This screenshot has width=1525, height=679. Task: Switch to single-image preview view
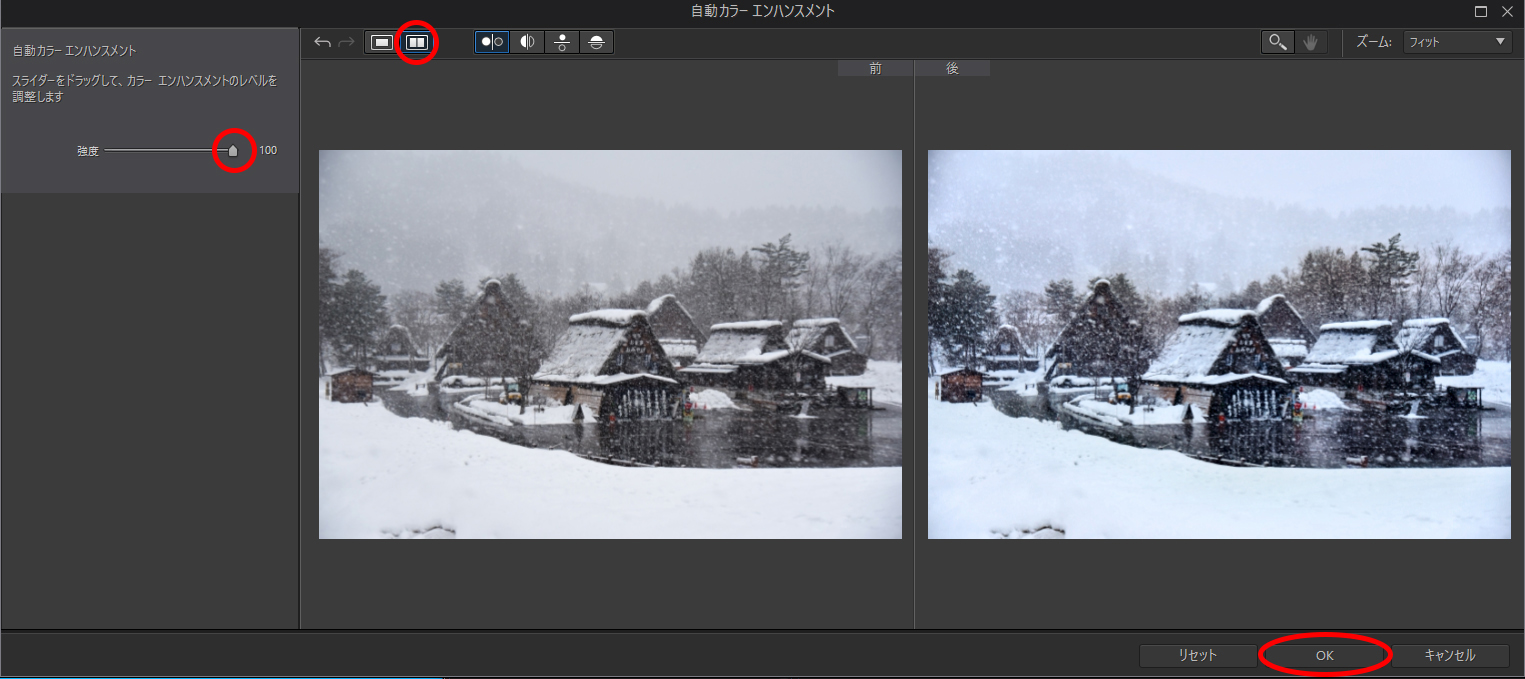pos(381,42)
